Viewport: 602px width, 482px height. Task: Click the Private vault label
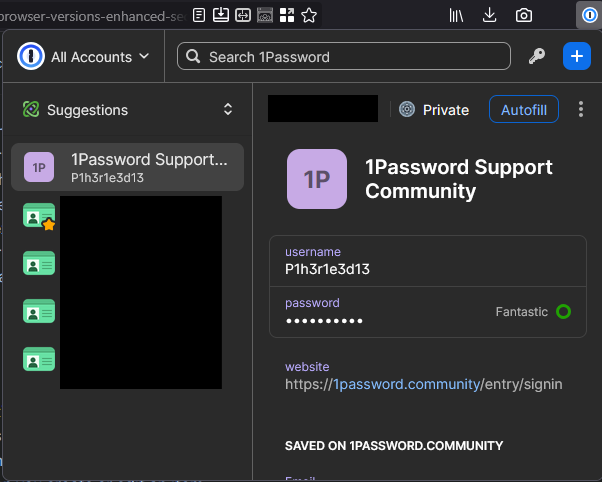click(434, 110)
